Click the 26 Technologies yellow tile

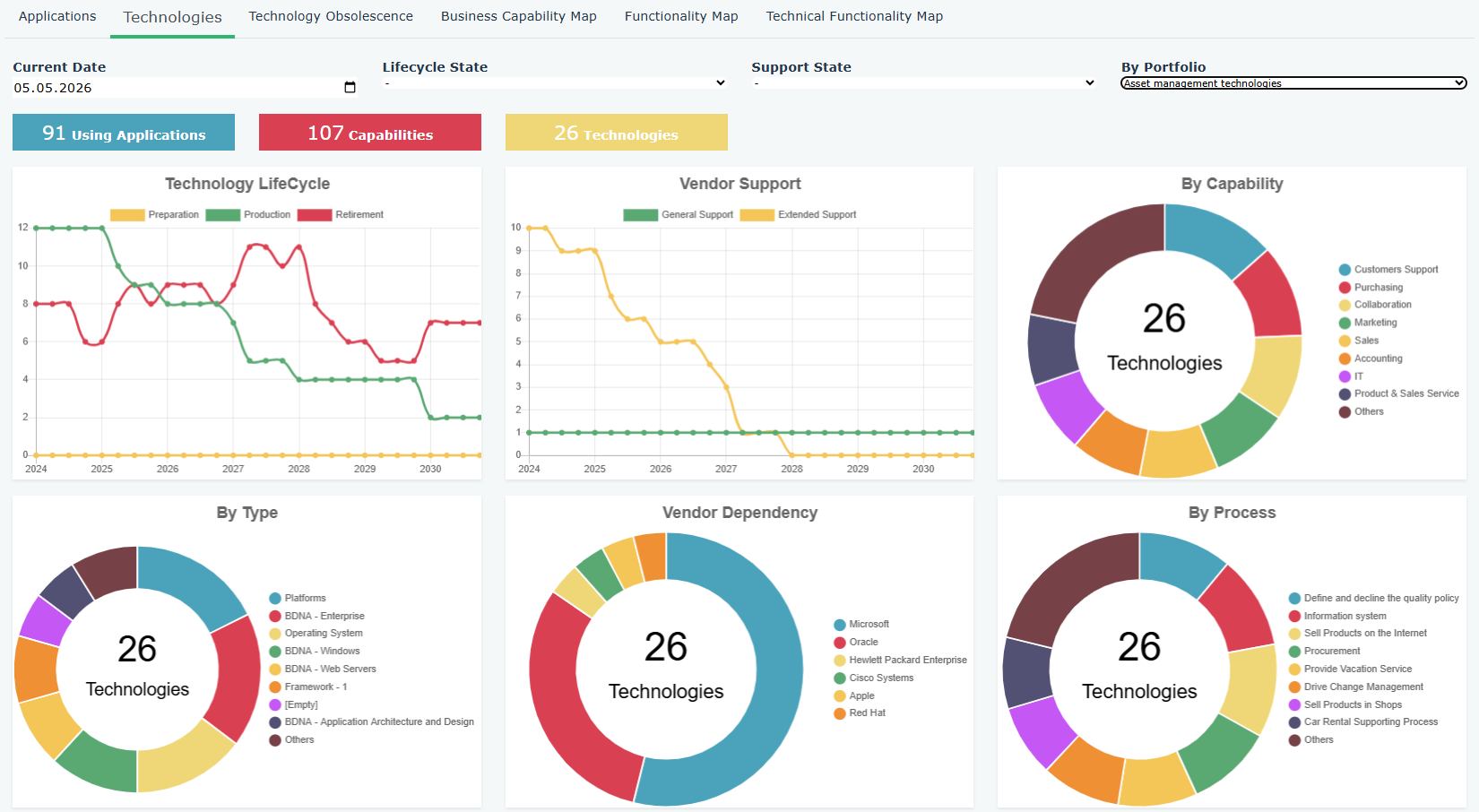tap(617, 133)
